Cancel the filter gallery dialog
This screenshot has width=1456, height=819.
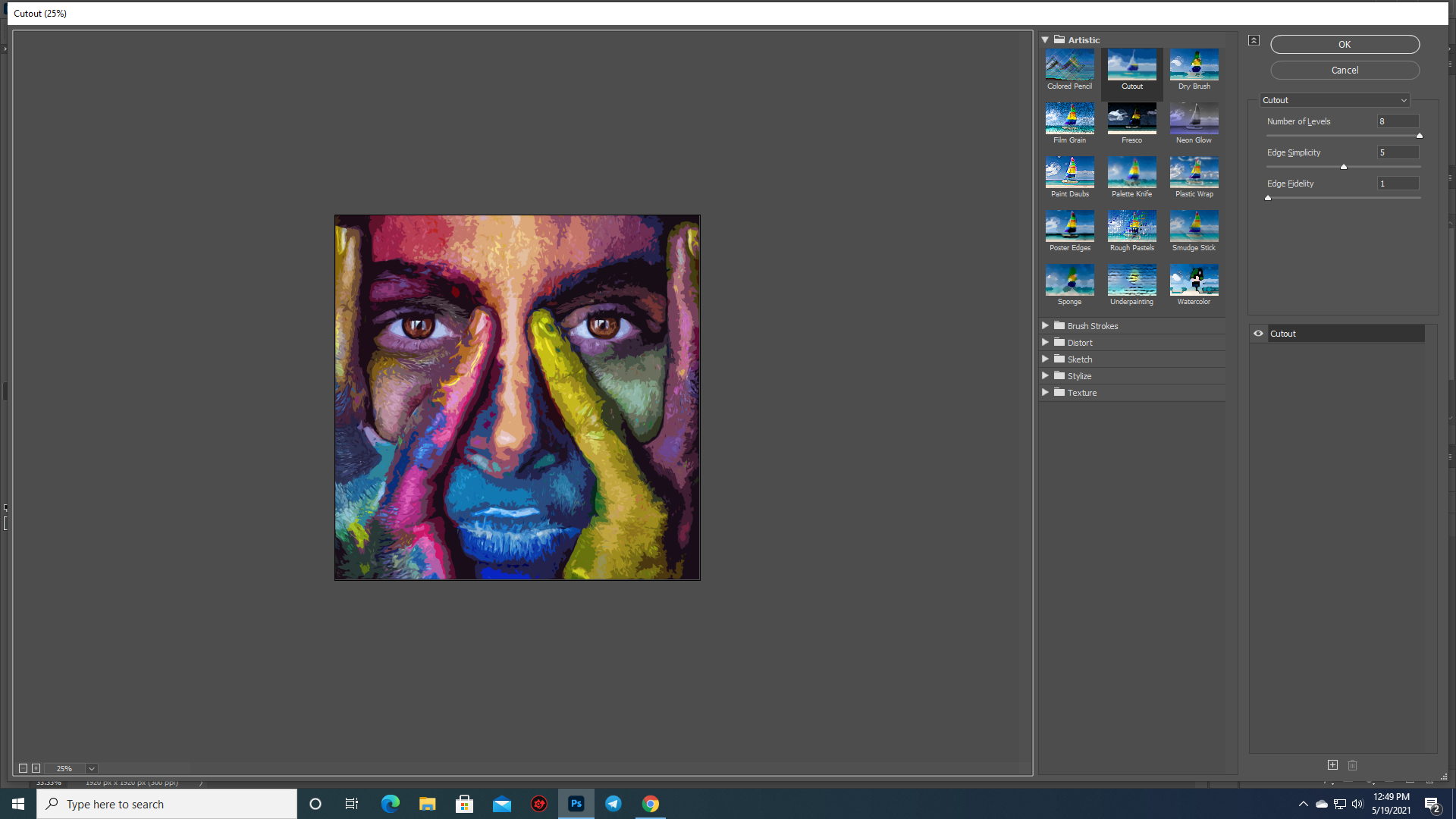pyautogui.click(x=1345, y=70)
